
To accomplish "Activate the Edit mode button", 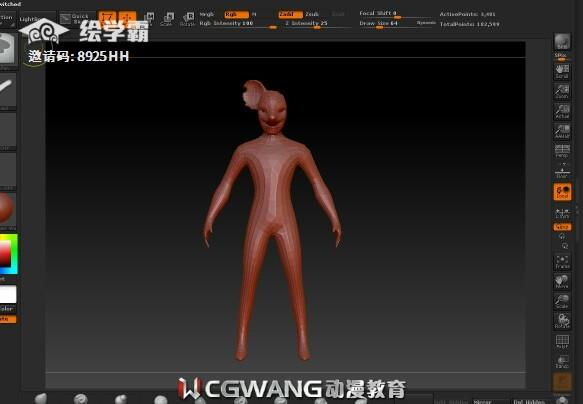I will pyautogui.click(x=107, y=19).
